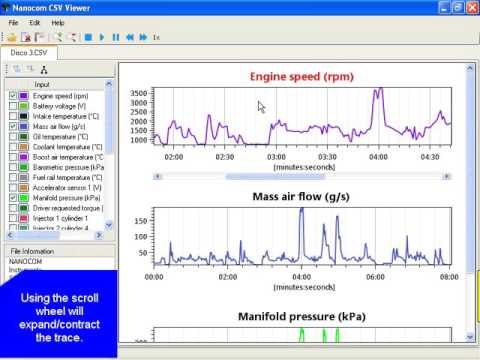The image size is (480, 360).
Task: Click the chart panel scroll down arrow
Action: (470, 337)
